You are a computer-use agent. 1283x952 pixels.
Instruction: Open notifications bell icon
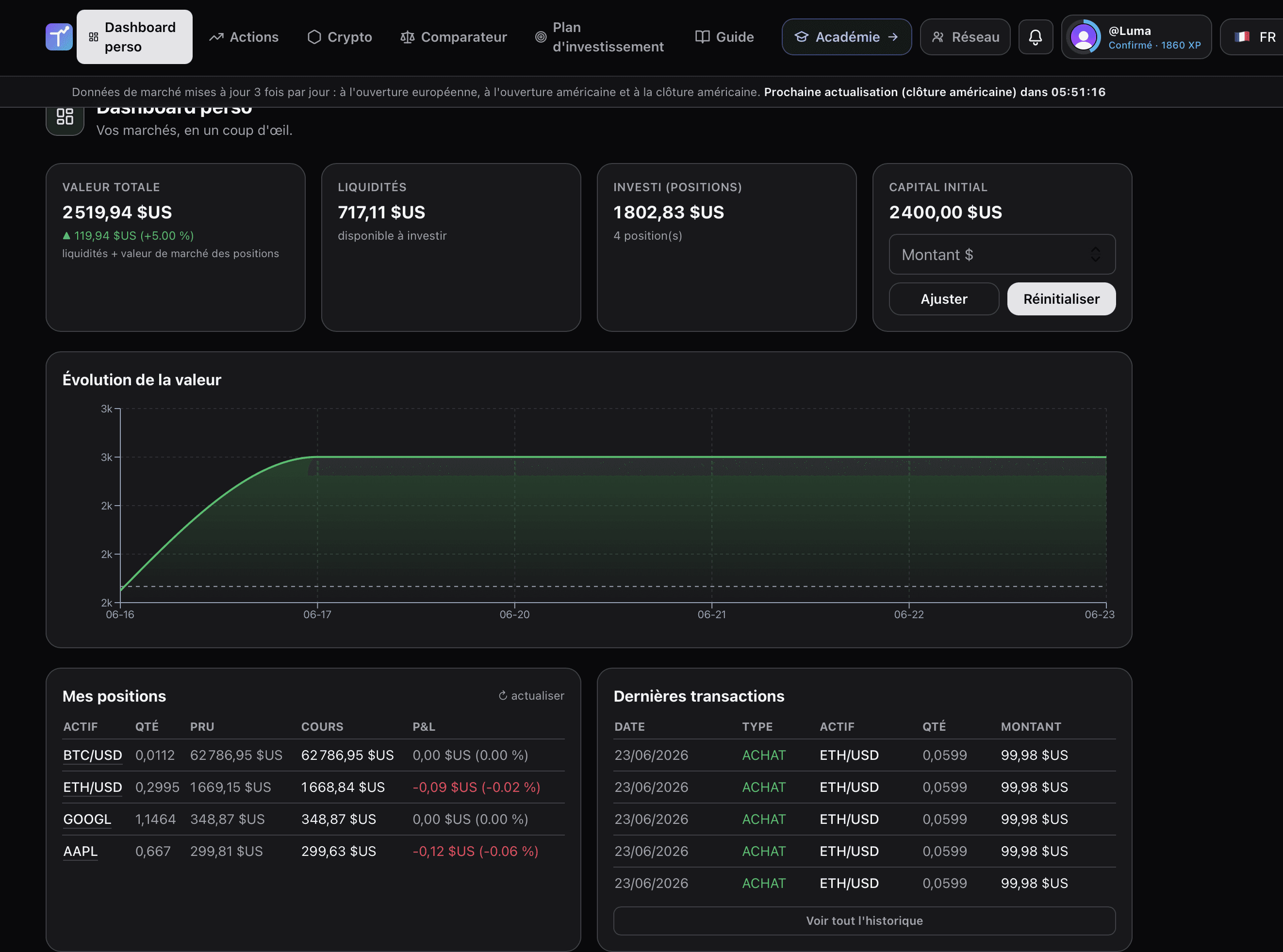coord(1035,37)
